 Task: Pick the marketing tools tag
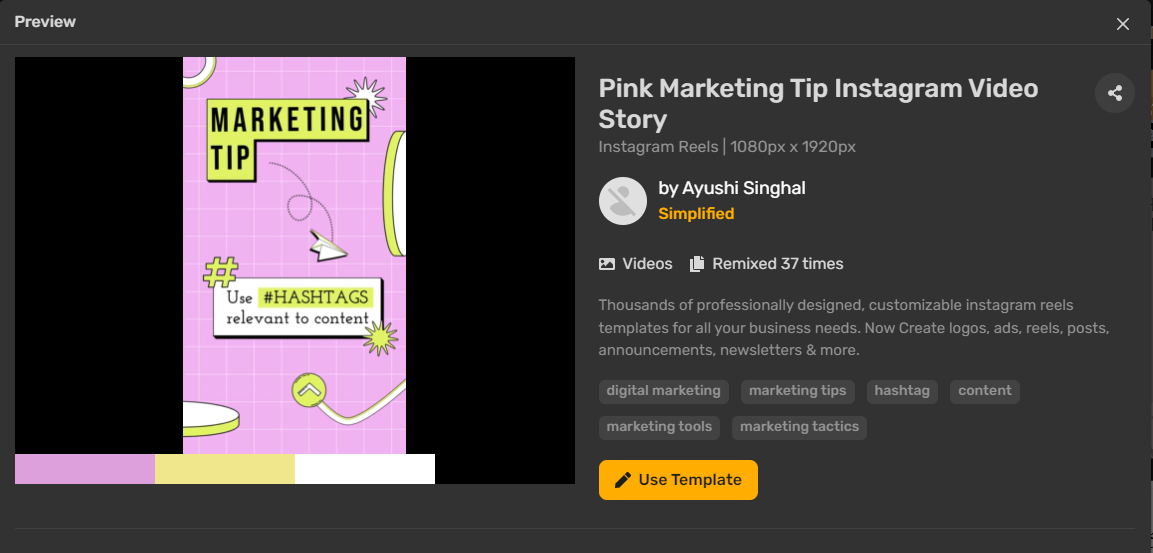click(x=660, y=427)
